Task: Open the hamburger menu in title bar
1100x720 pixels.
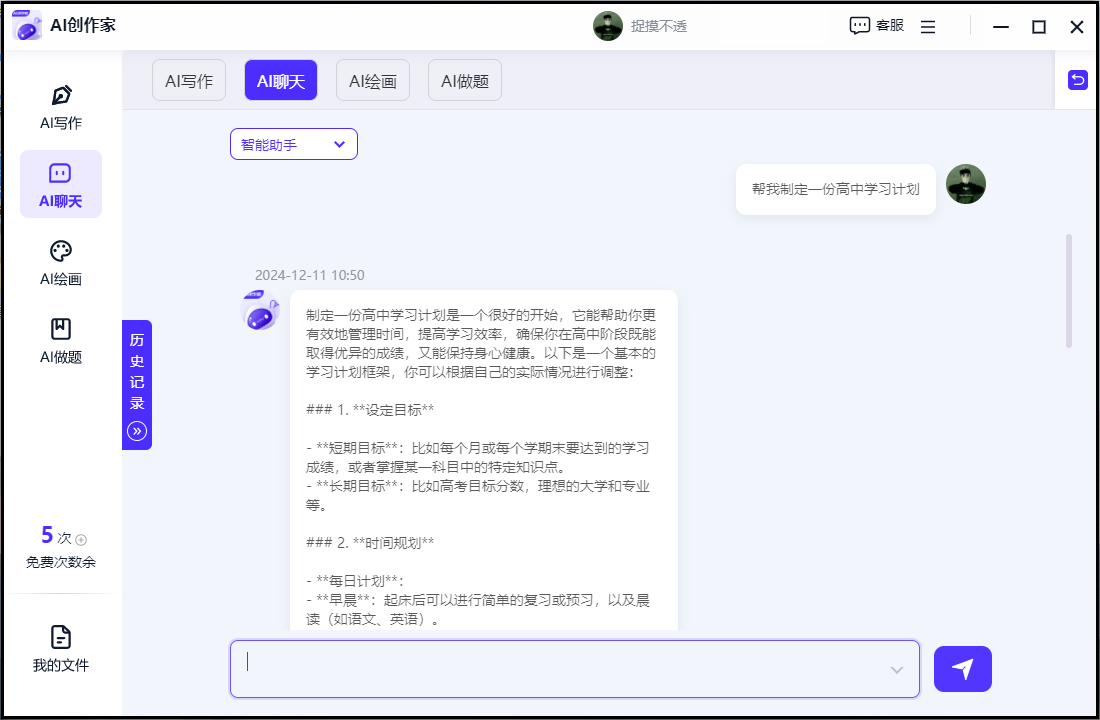Action: coord(928,27)
